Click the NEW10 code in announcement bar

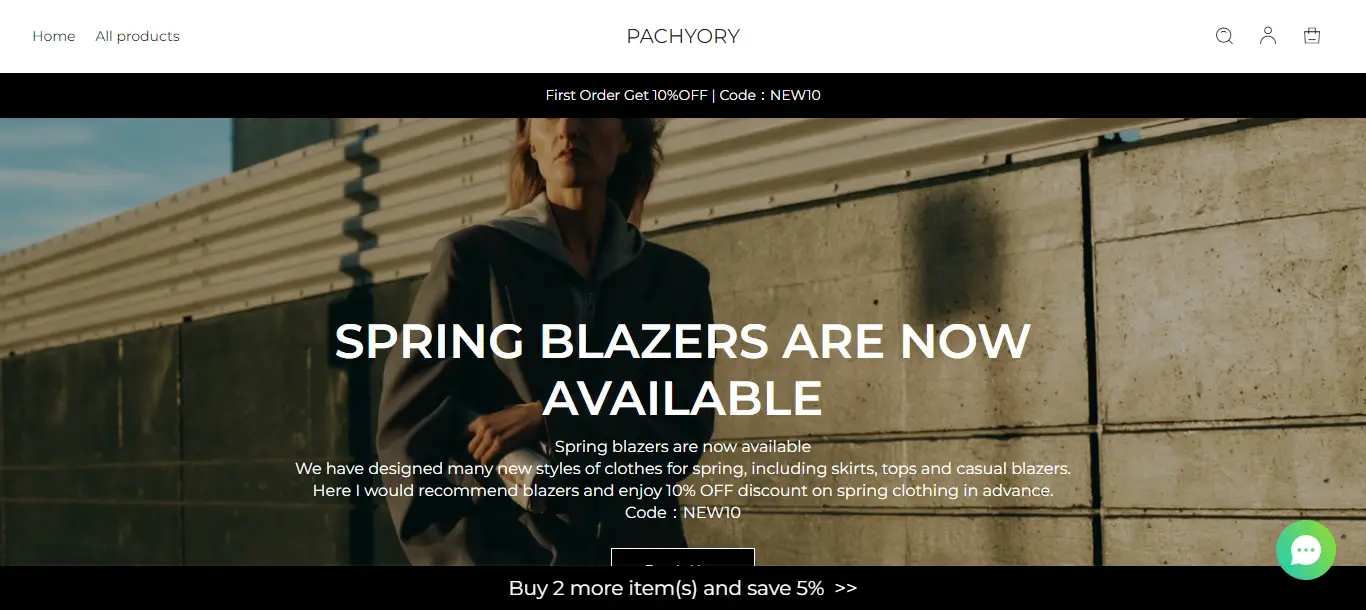coord(795,95)
